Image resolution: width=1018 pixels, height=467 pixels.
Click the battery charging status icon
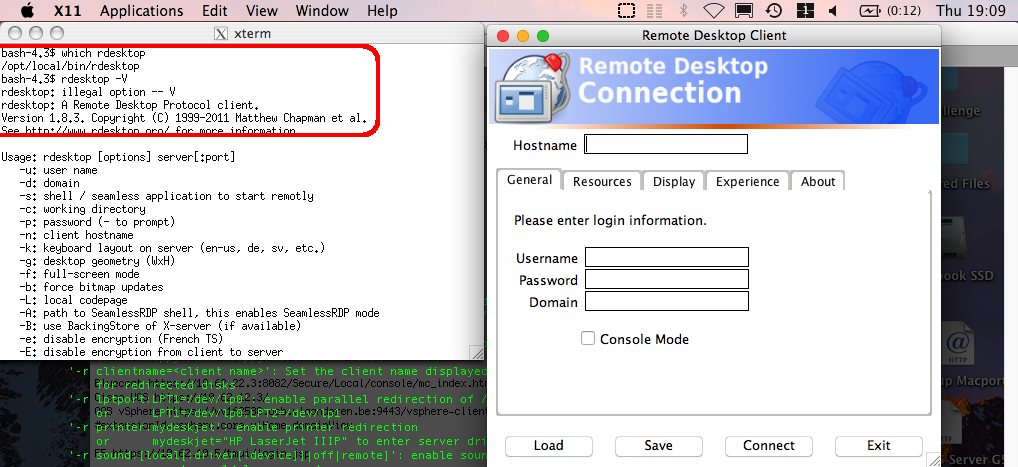point(869,10)
